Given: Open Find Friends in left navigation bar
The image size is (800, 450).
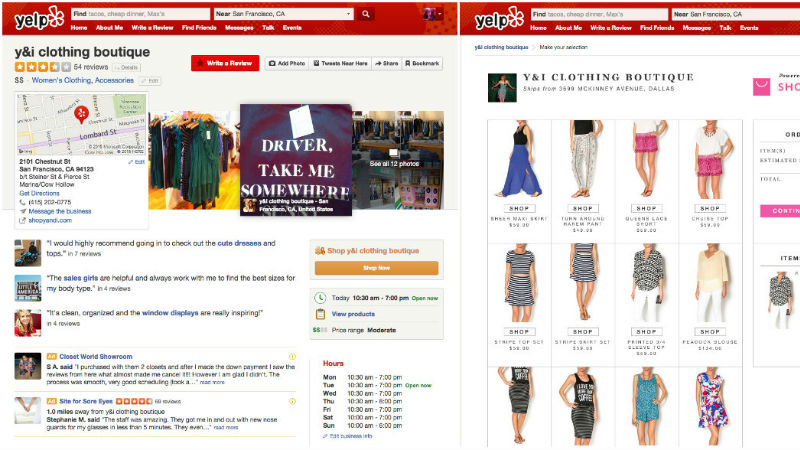Looking at the screenshot, I should [201, 28].
